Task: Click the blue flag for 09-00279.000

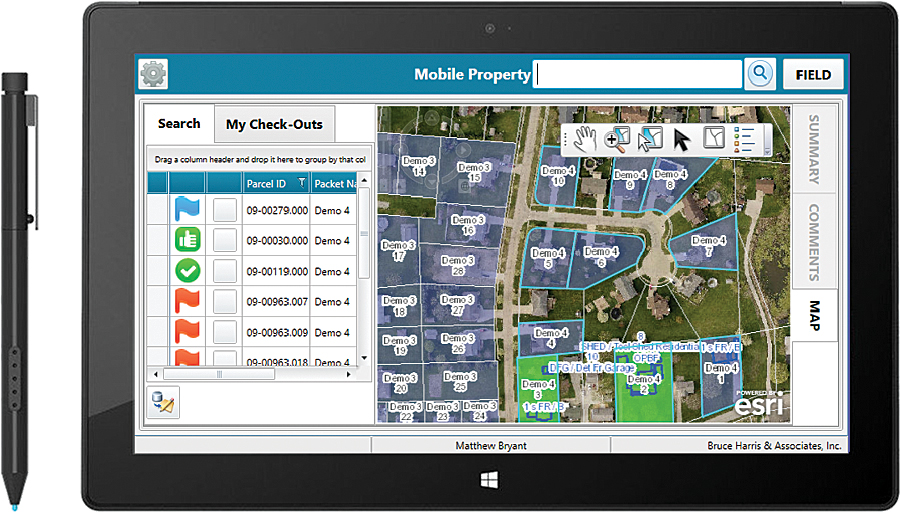Action: (187, 210)
